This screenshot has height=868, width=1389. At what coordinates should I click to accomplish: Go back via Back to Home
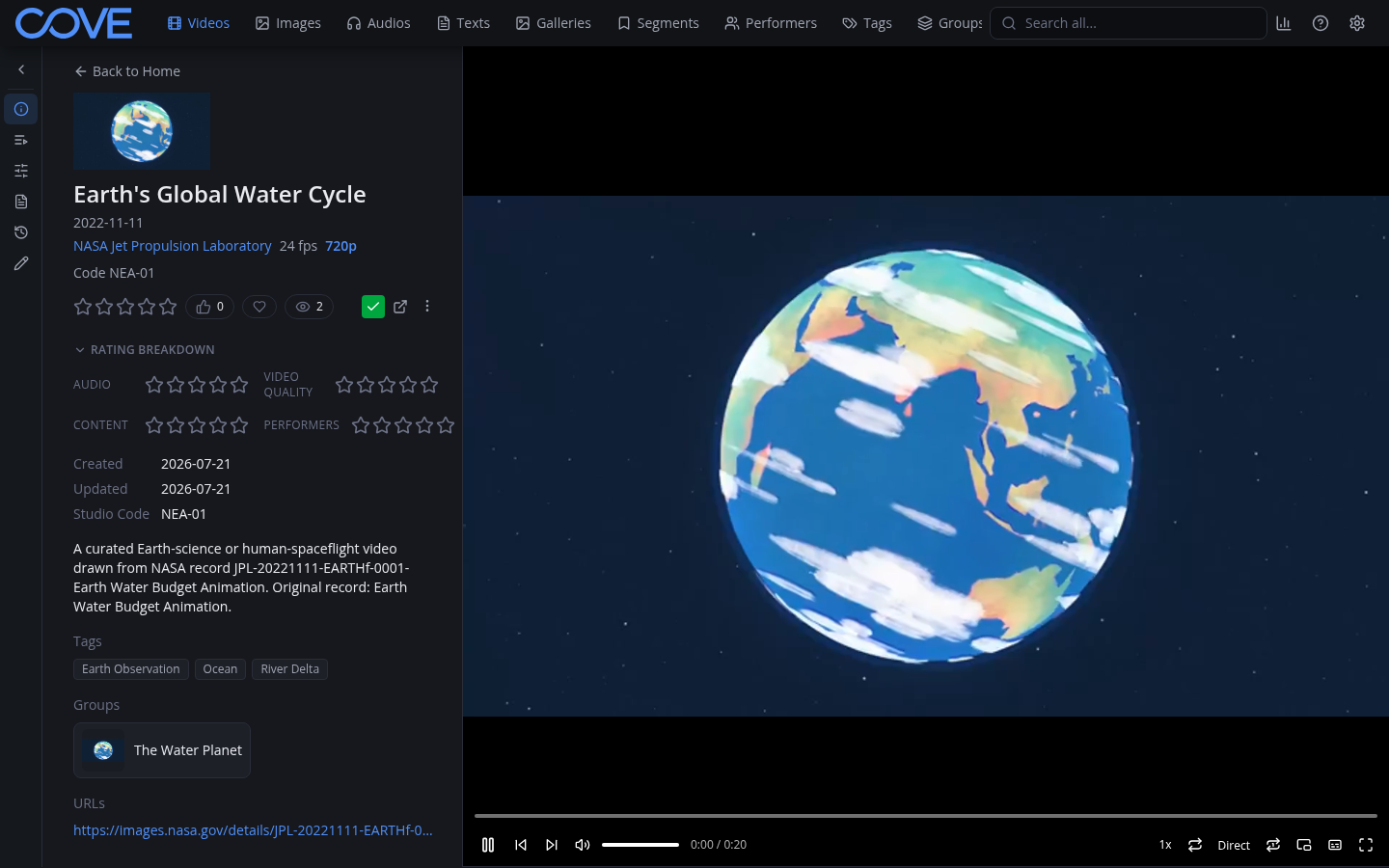coord(127,71)
